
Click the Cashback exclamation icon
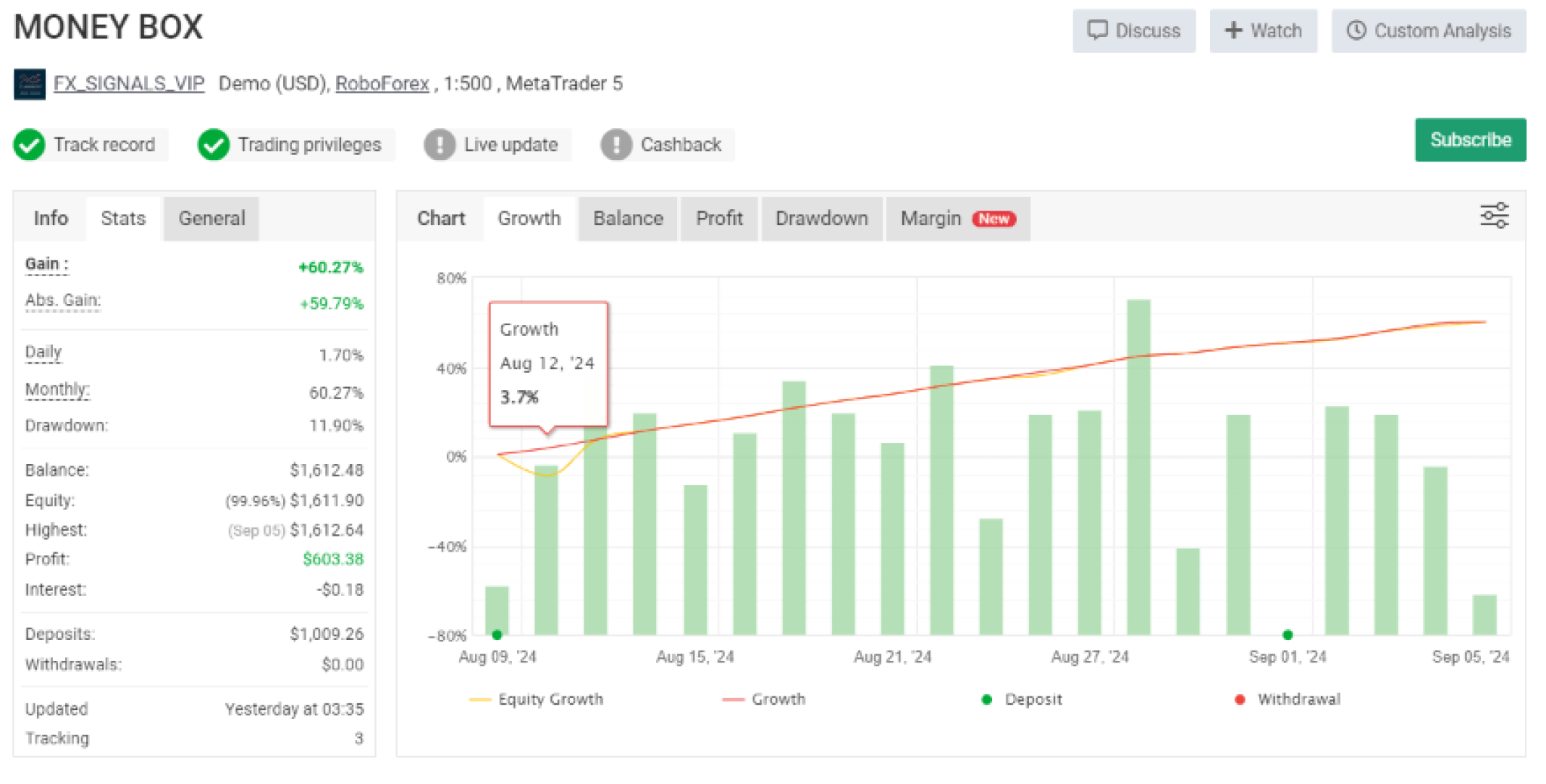(616, 145)
